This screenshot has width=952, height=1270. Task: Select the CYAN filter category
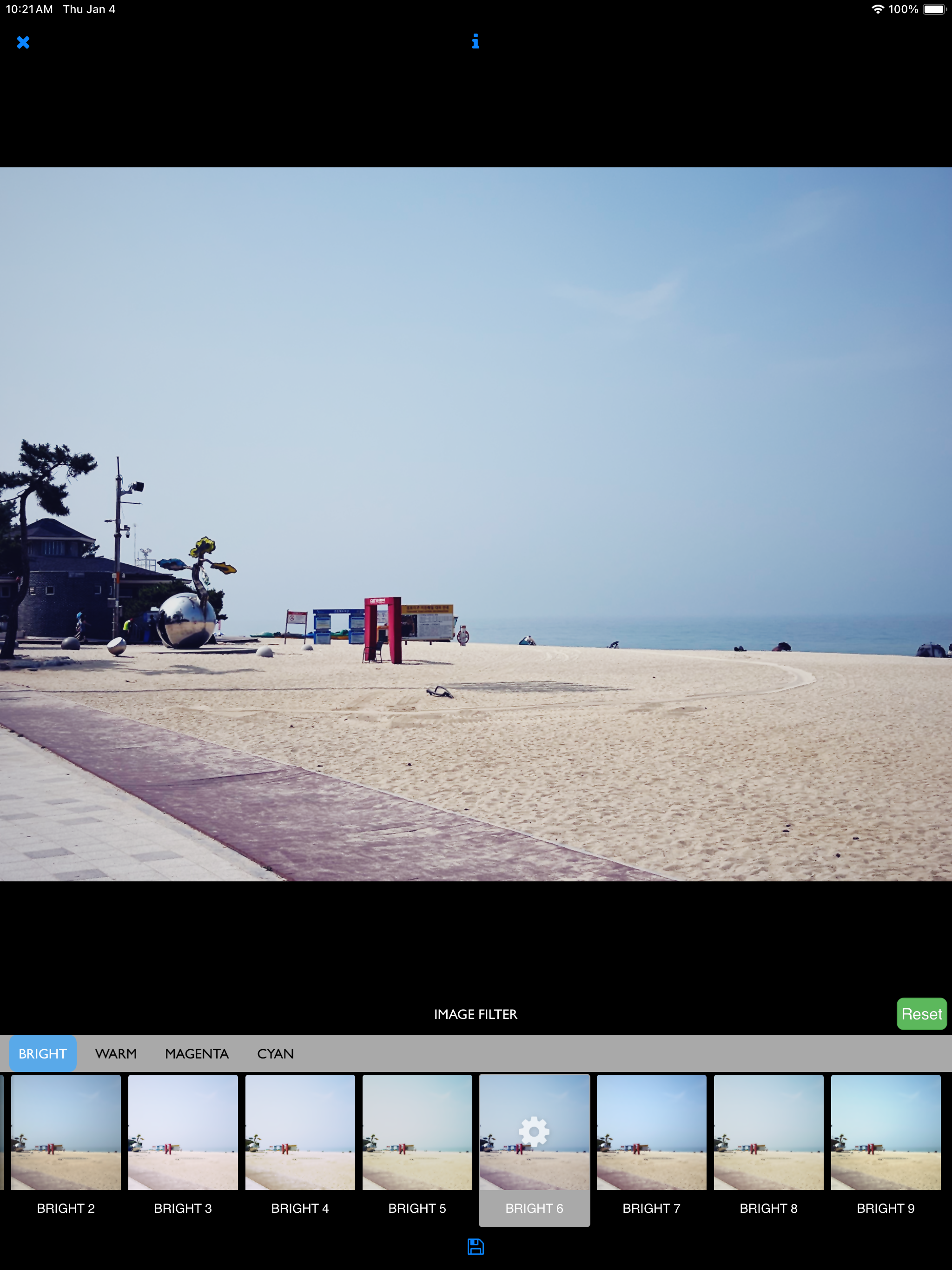click(275, 1053)
